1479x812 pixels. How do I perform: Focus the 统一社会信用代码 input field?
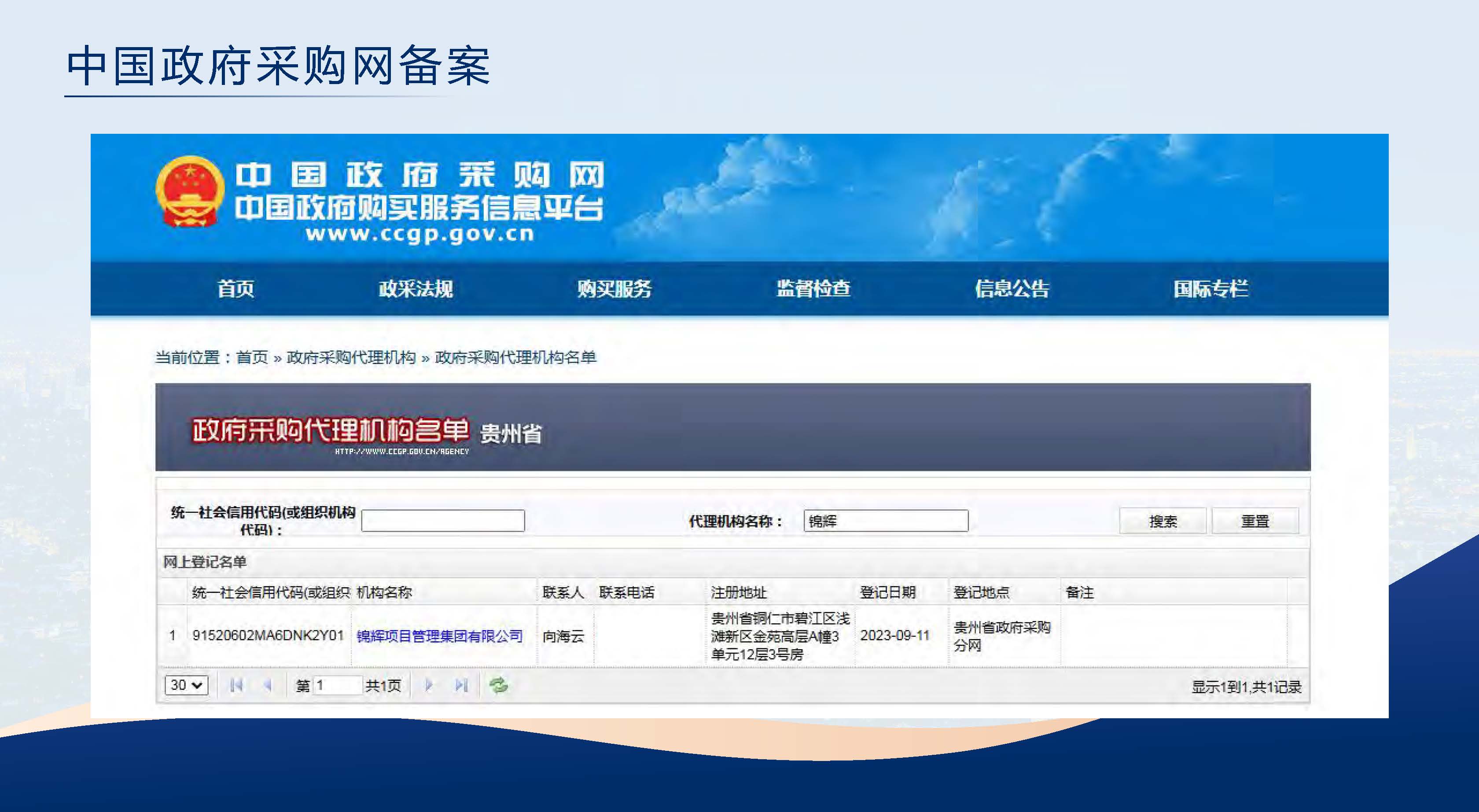pyautogui.click(x=443, y=521)
